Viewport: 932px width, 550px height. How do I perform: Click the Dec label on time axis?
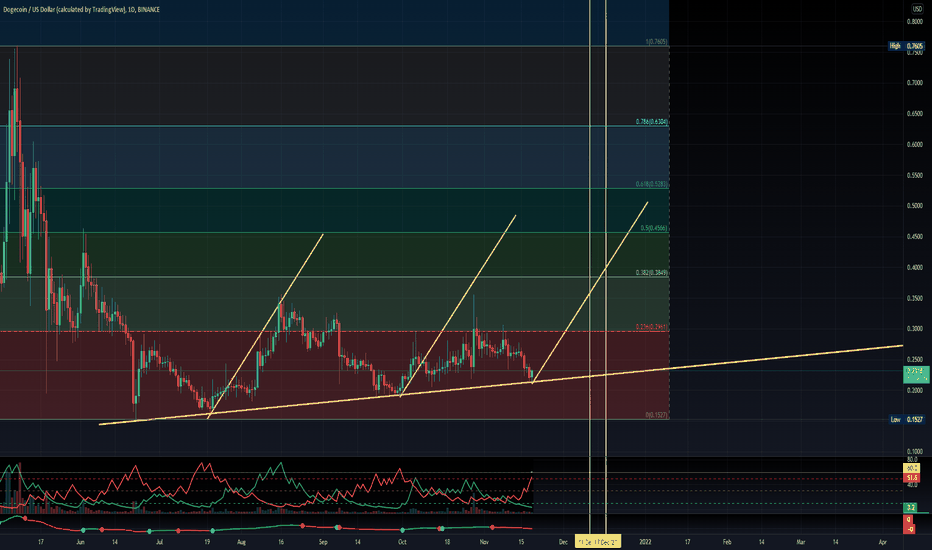(x=563, y=542)
